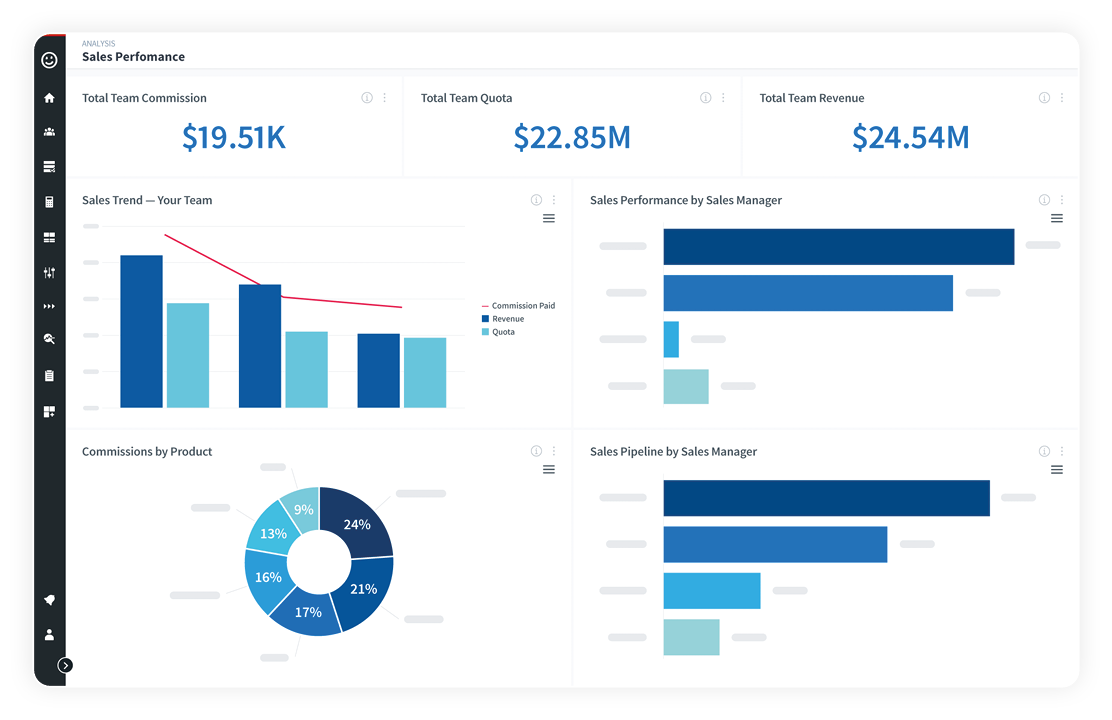Open hamburger menu for Sales Pipeline chart
This screenshot has width=1112, height=720.
1057,470
